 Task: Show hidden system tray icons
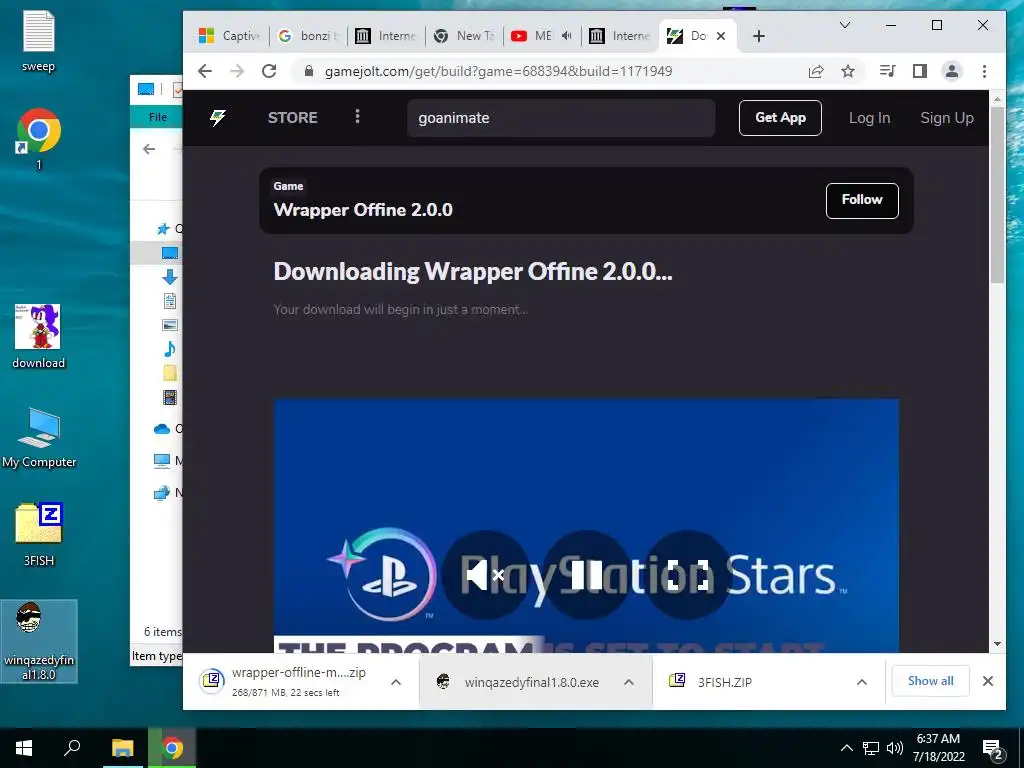click(846, 748)
